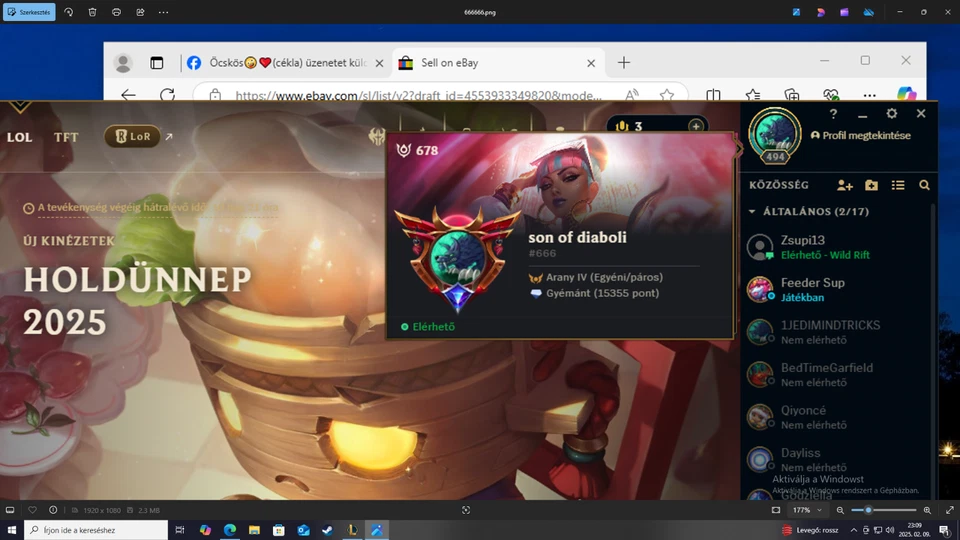The image size is (960, 540).
Task: Open the LoR badge link
Action: click(132, 137)
